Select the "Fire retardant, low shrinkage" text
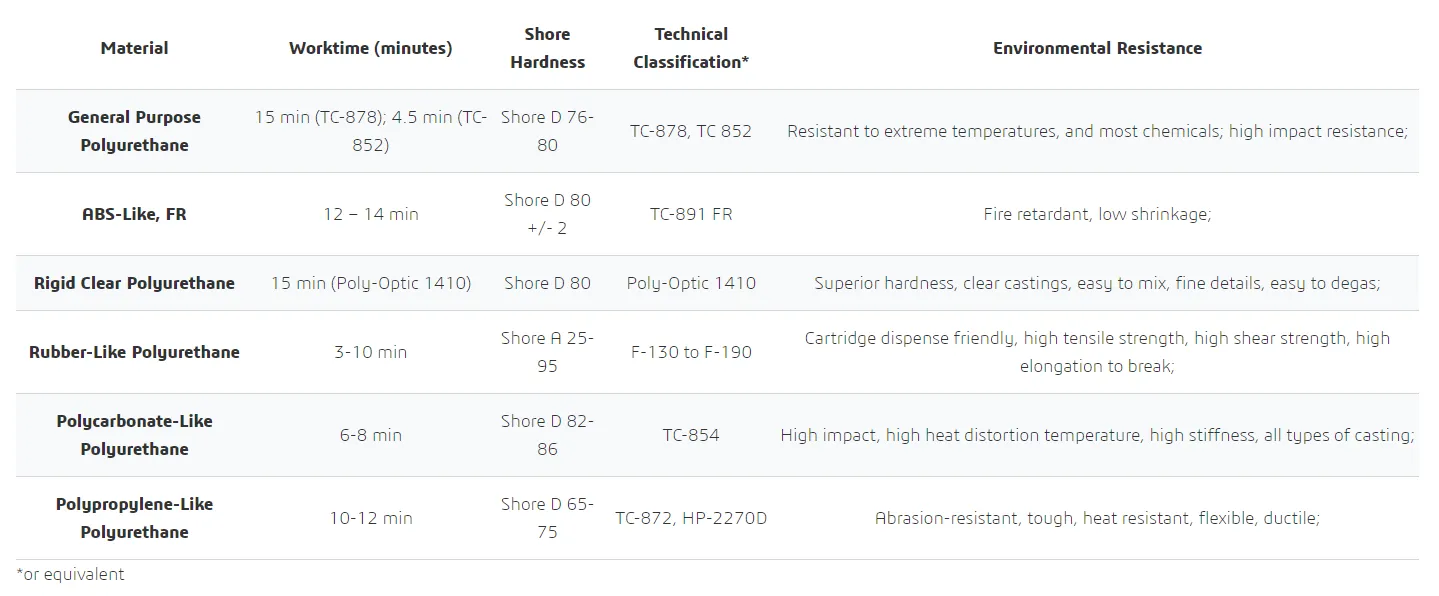The width and height of the screenshot is (1439, 596). pos(1097,214)
